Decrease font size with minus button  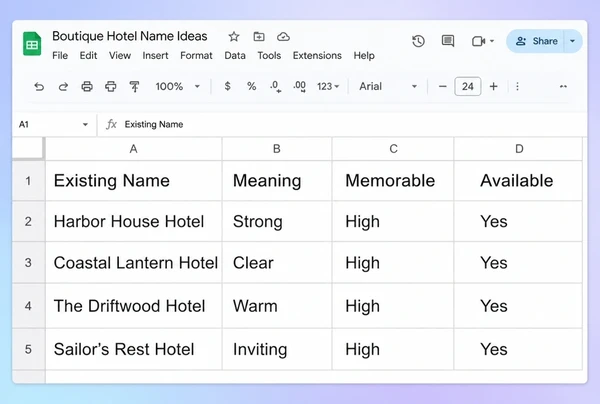tap(443, 86)
